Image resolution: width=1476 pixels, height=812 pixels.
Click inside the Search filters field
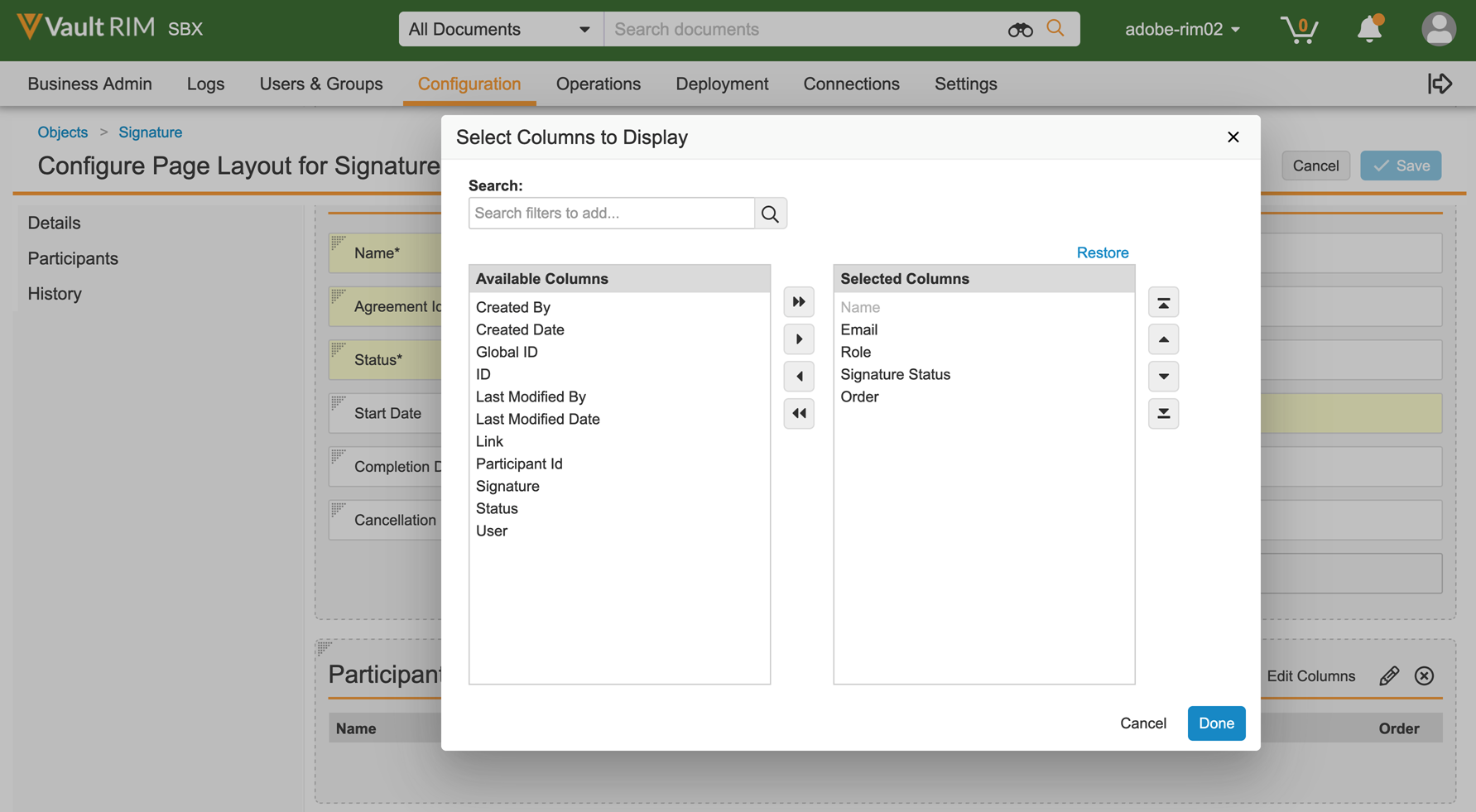[x=611, y=213]
